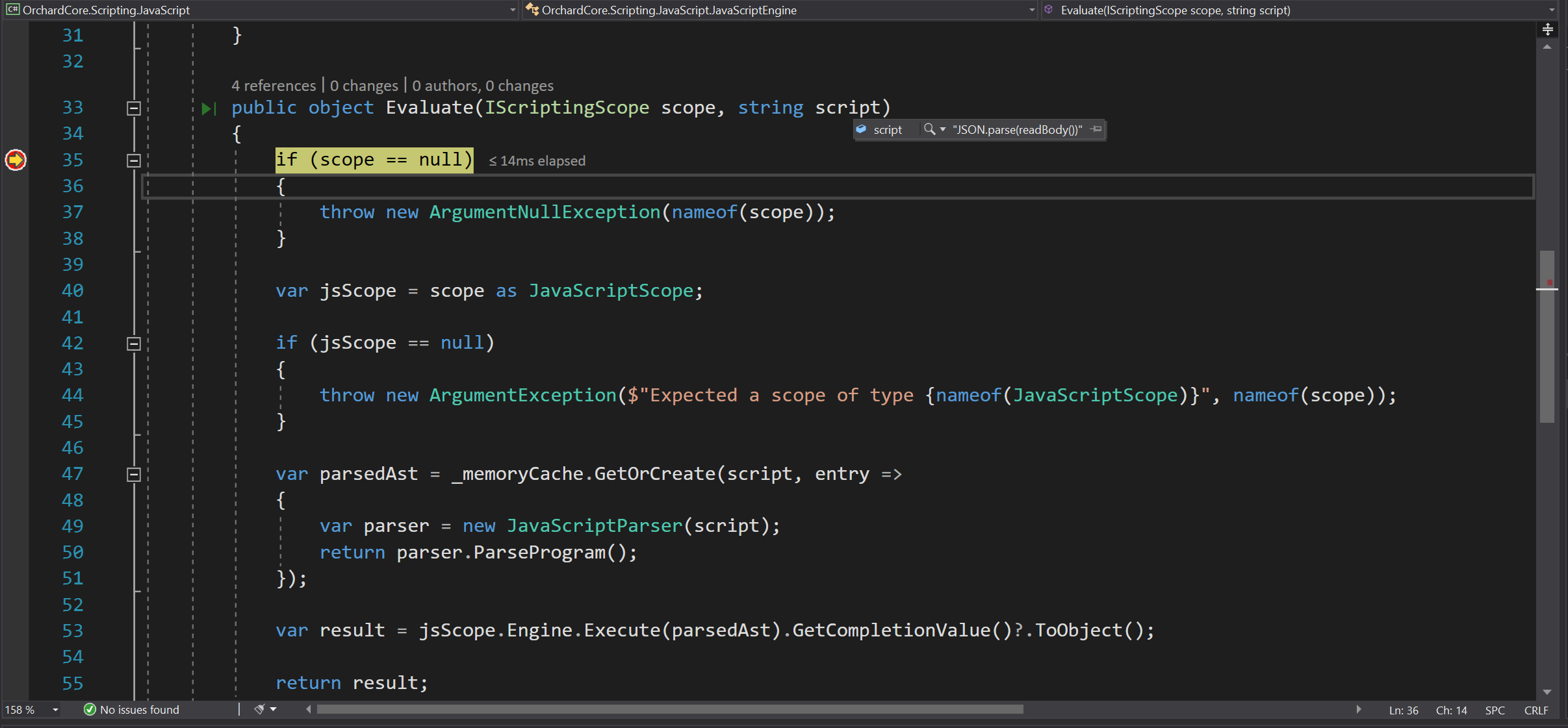
Task: Click the yellow execution arrow in the breakpoint margin
Action: [x=15, y=160]
